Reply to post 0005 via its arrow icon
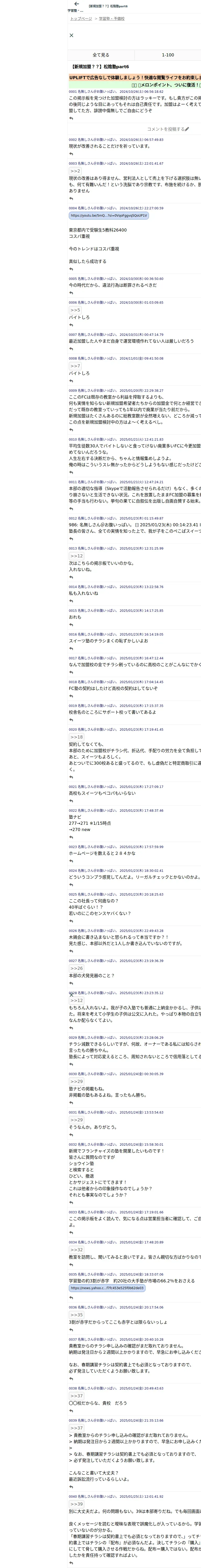The width and height of the screenshot is (201, 1568). coord(71,293)
